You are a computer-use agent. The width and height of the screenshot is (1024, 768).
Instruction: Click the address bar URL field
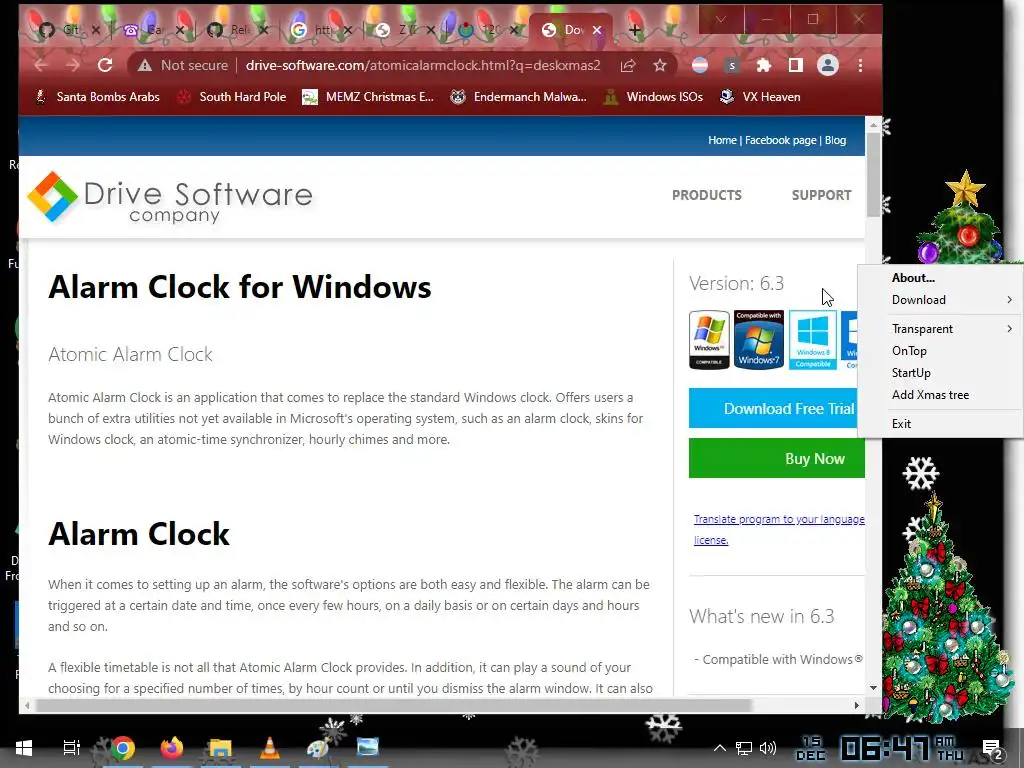point(423,65)
